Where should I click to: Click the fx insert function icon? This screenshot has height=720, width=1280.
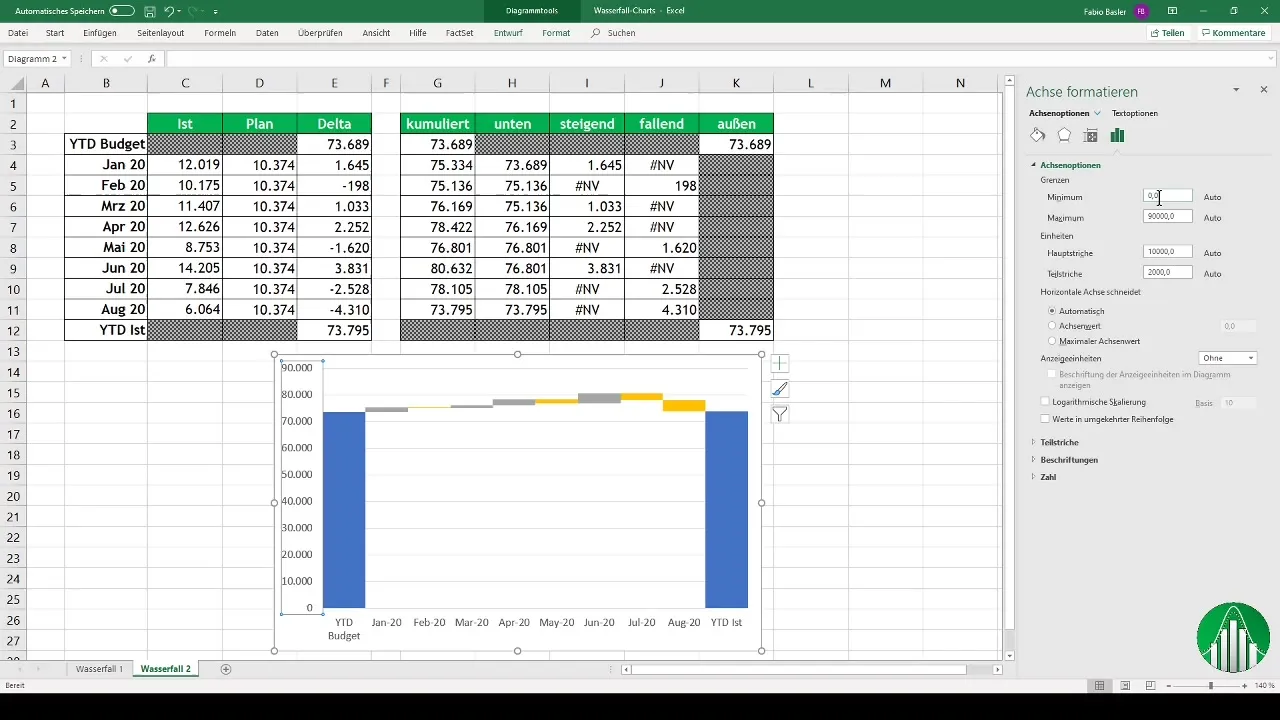click(x=151, y=59)
